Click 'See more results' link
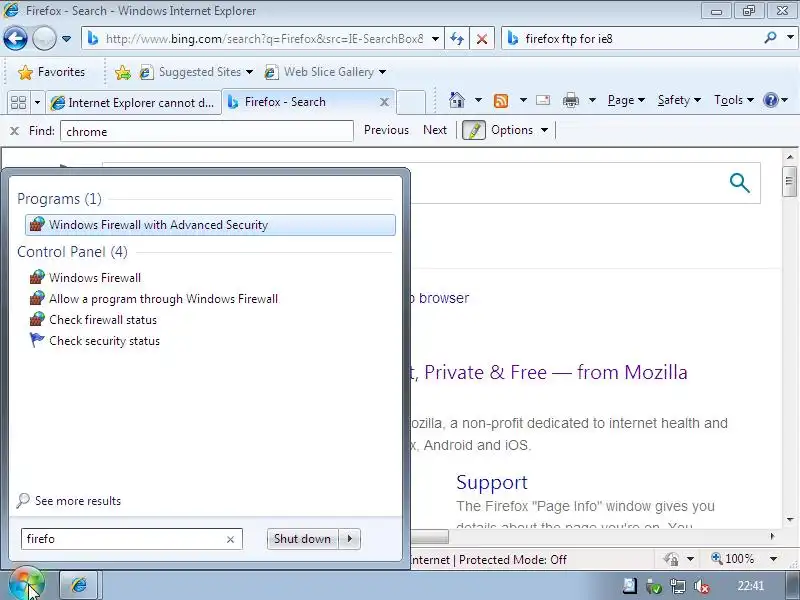The height and width of the screenshot is (600, 800). click(78, 501)
